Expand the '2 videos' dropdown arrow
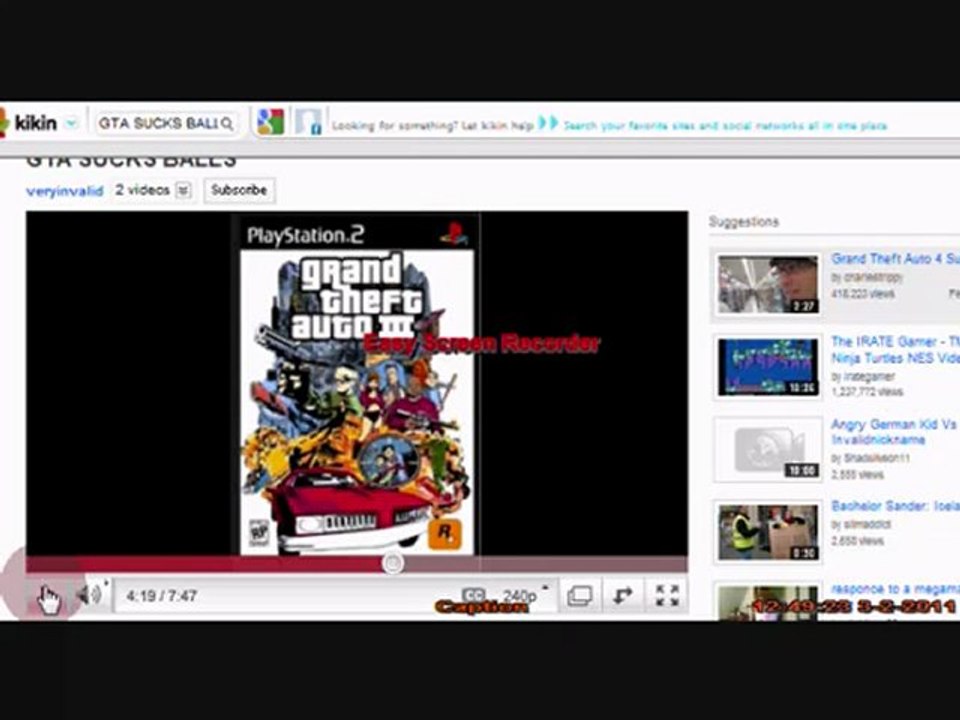Viewport: 960px width, 720px height. [x=183, y=190]
